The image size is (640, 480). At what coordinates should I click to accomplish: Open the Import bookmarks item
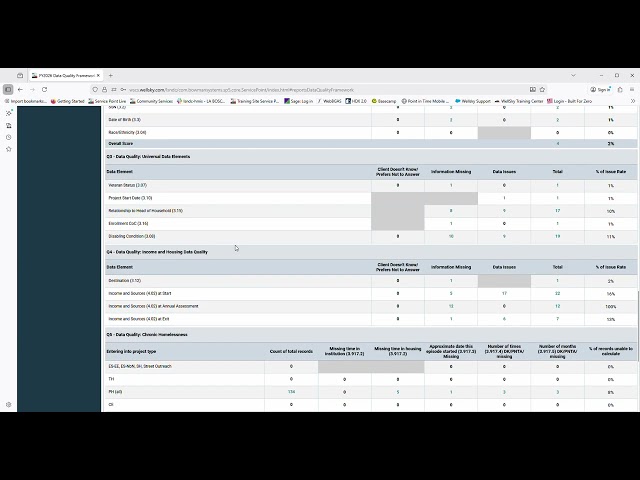(x=25, y=101)
